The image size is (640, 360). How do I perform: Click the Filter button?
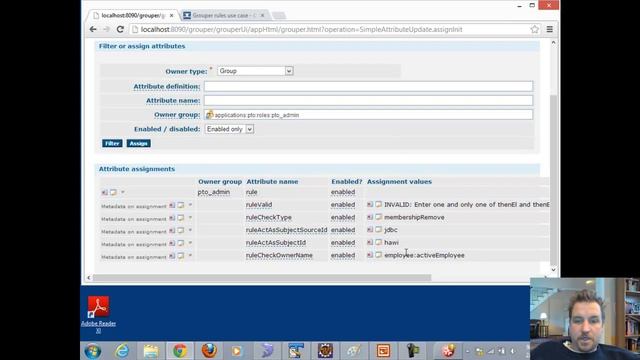pyautogui.click(x=112, y=143)
